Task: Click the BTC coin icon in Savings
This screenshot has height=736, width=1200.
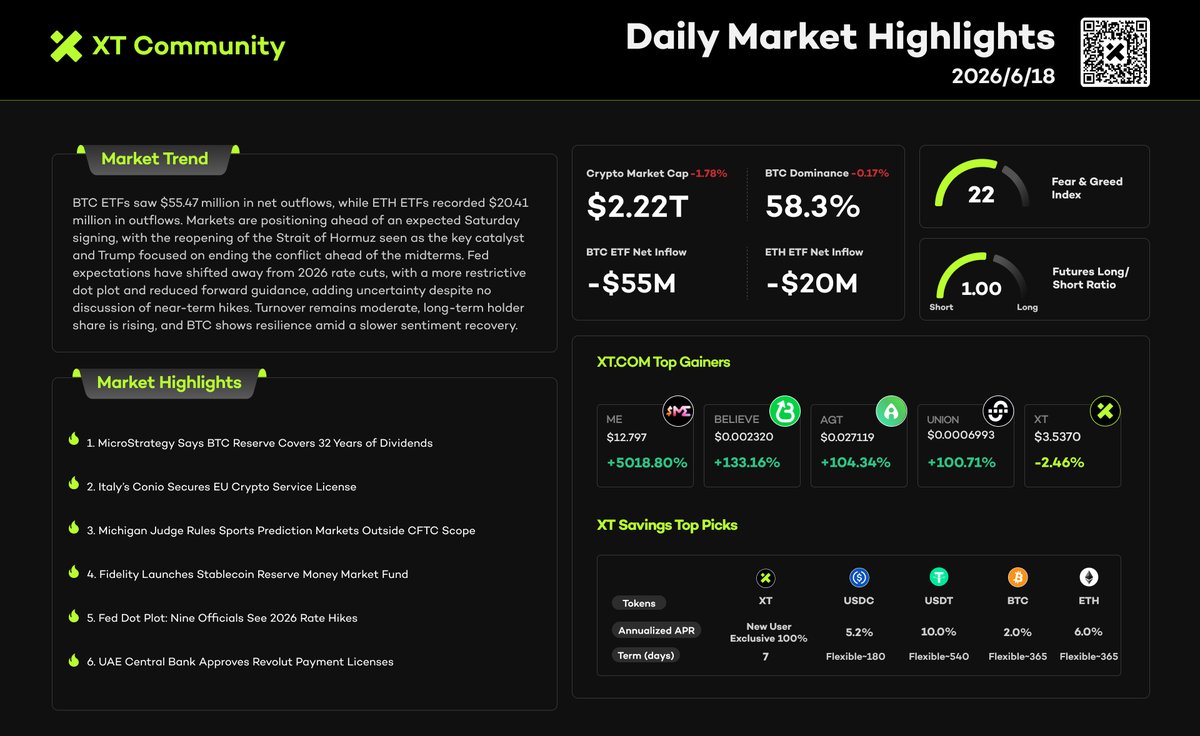Action: coord(1017,578)
